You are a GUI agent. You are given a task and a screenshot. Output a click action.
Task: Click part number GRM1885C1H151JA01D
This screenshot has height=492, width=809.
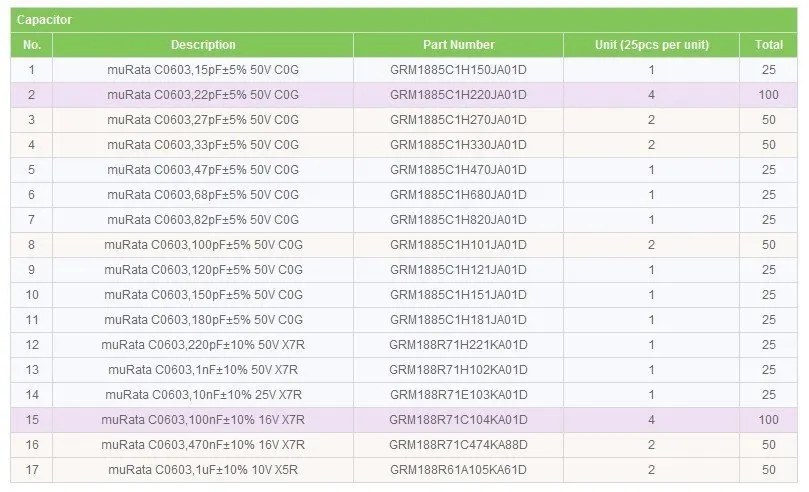458,295
